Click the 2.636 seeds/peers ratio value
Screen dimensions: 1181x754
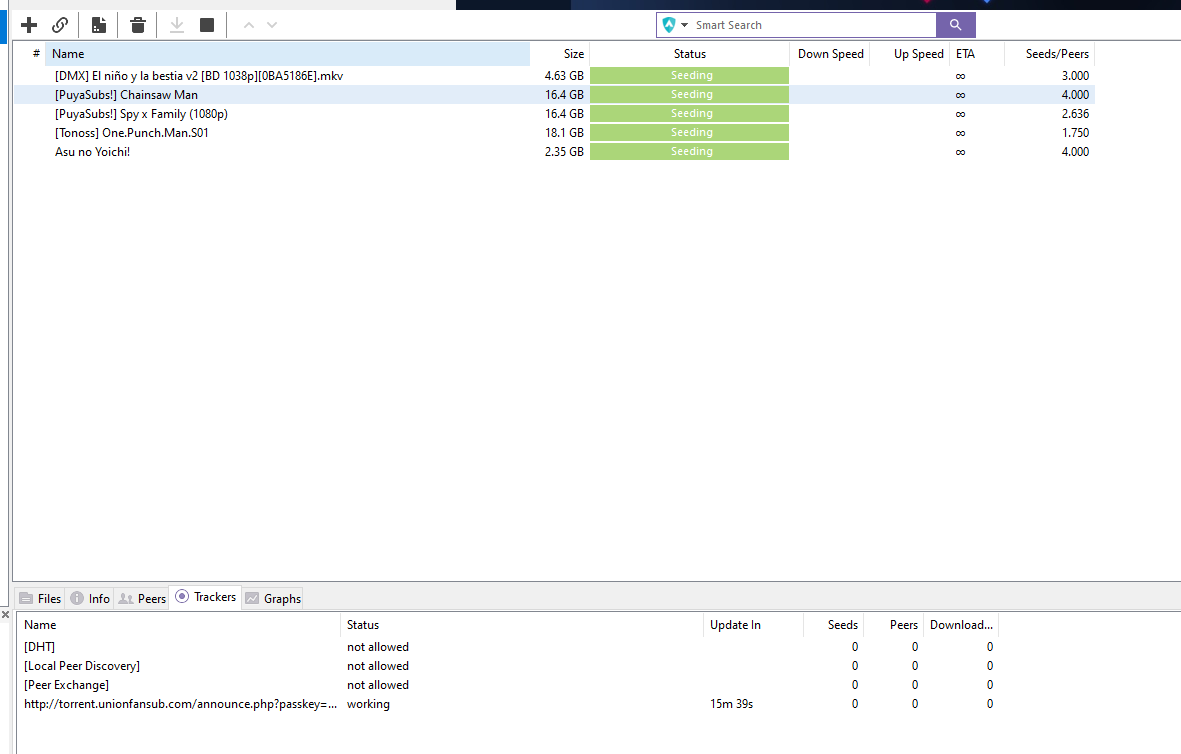1075,114
